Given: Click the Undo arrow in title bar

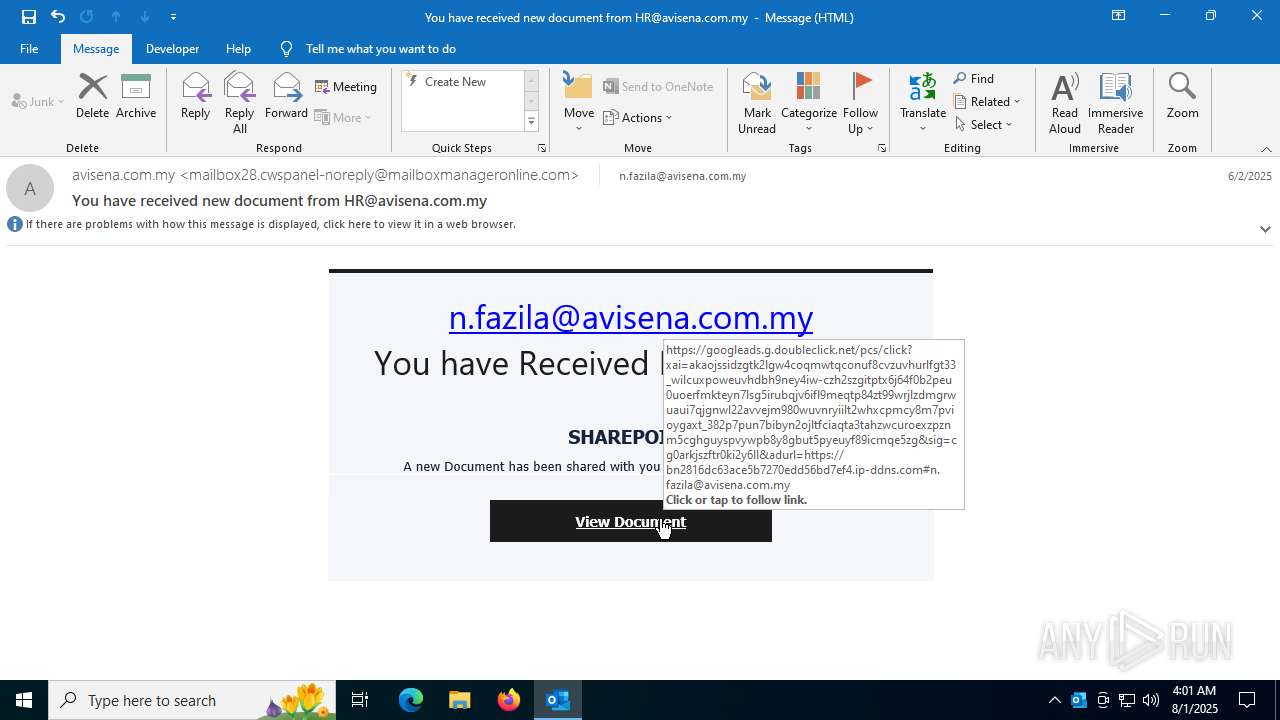Looking at the screenshot, I should click(x=58, y=16).
